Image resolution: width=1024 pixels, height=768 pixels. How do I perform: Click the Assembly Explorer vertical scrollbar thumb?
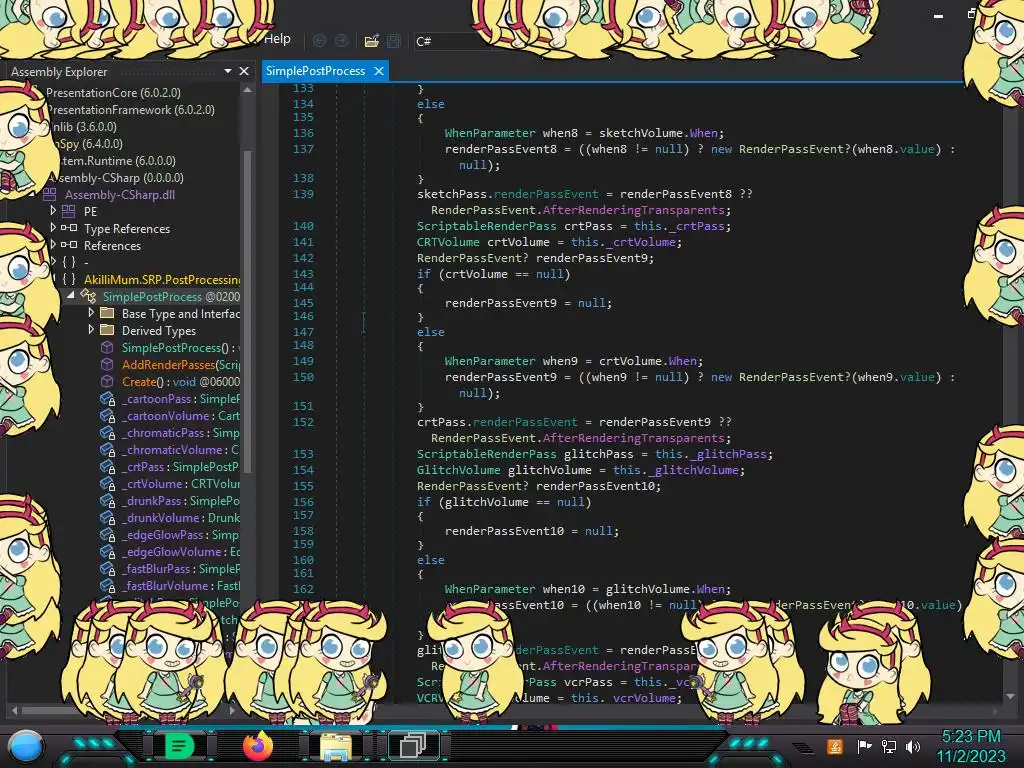point(247,310)
